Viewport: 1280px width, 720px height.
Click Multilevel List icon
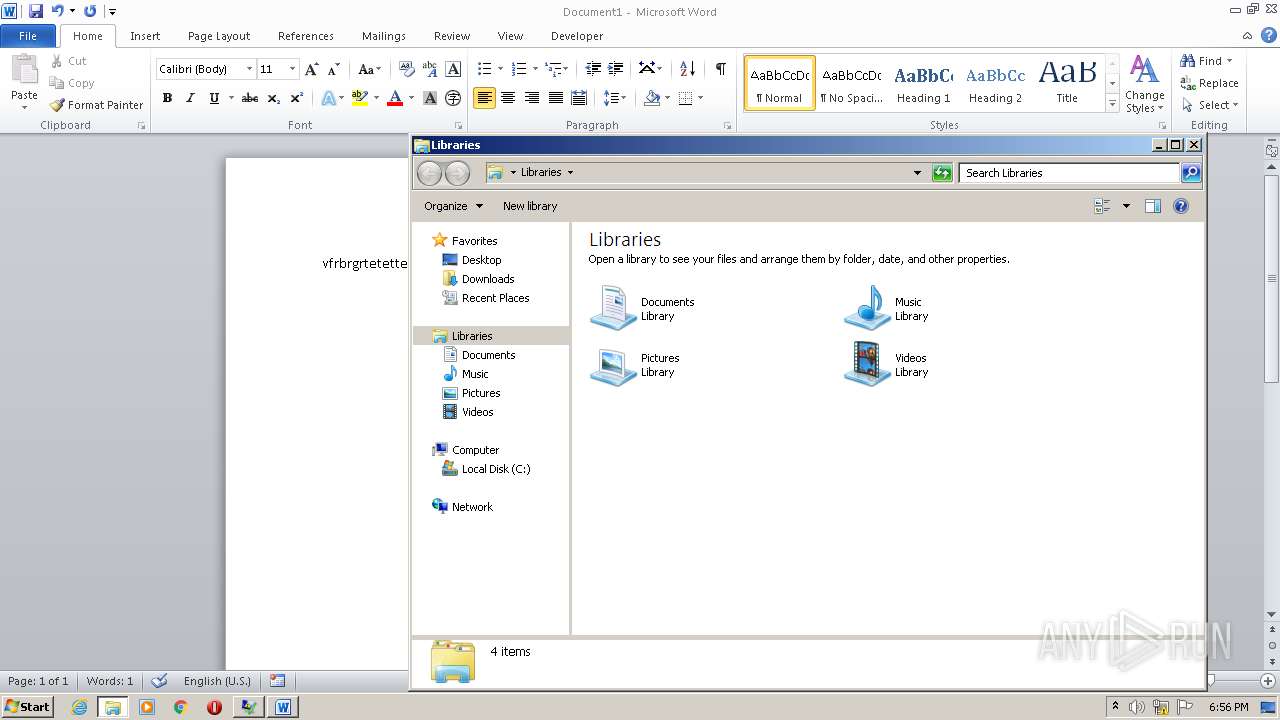553,69
